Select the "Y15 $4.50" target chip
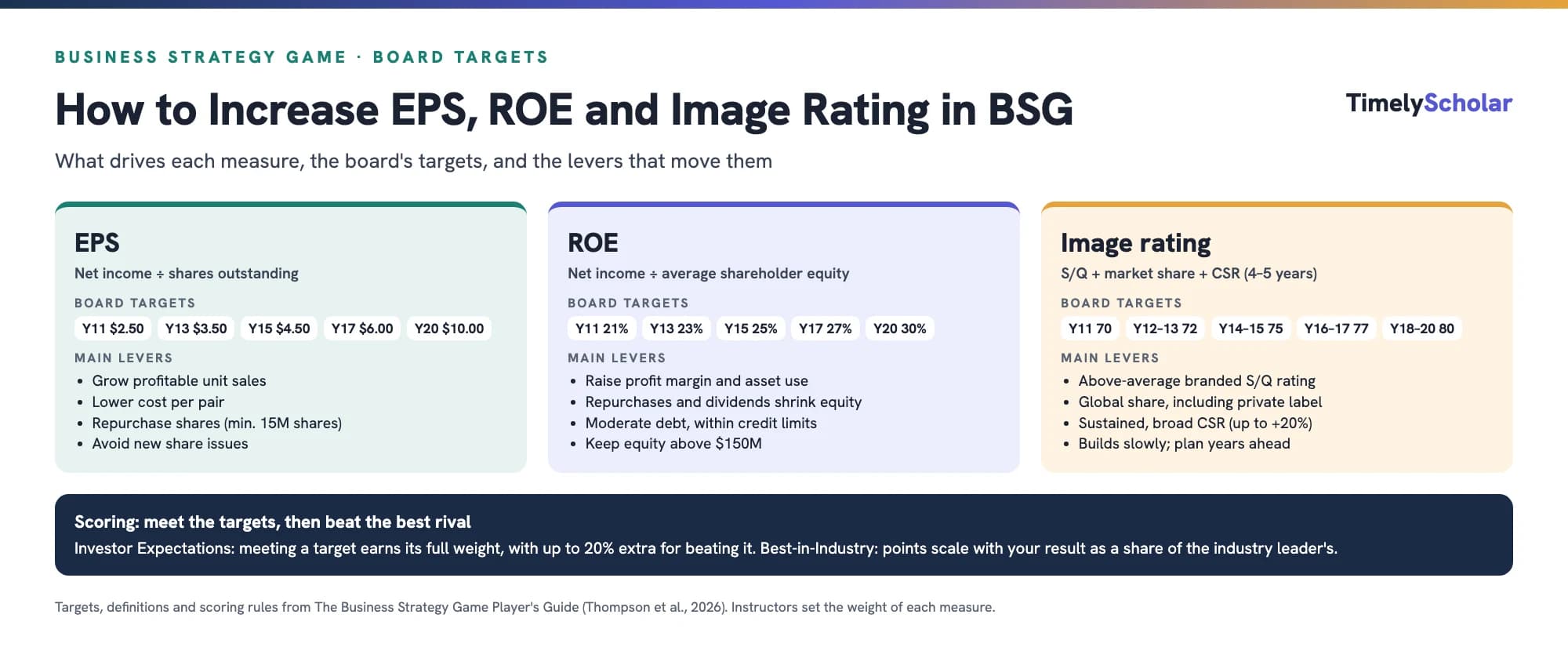Image resolution: width=1568 pixels, height=647 pixels. coord(279,329)
